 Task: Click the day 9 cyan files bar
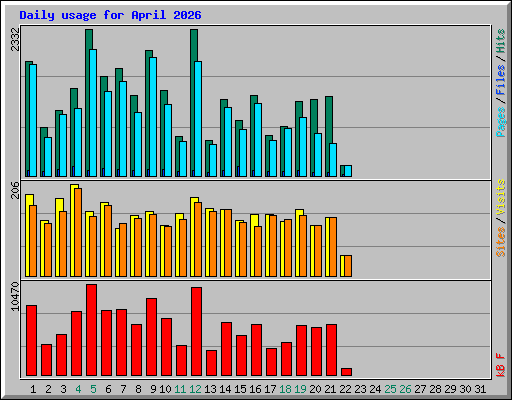click(x=153, y=117)
